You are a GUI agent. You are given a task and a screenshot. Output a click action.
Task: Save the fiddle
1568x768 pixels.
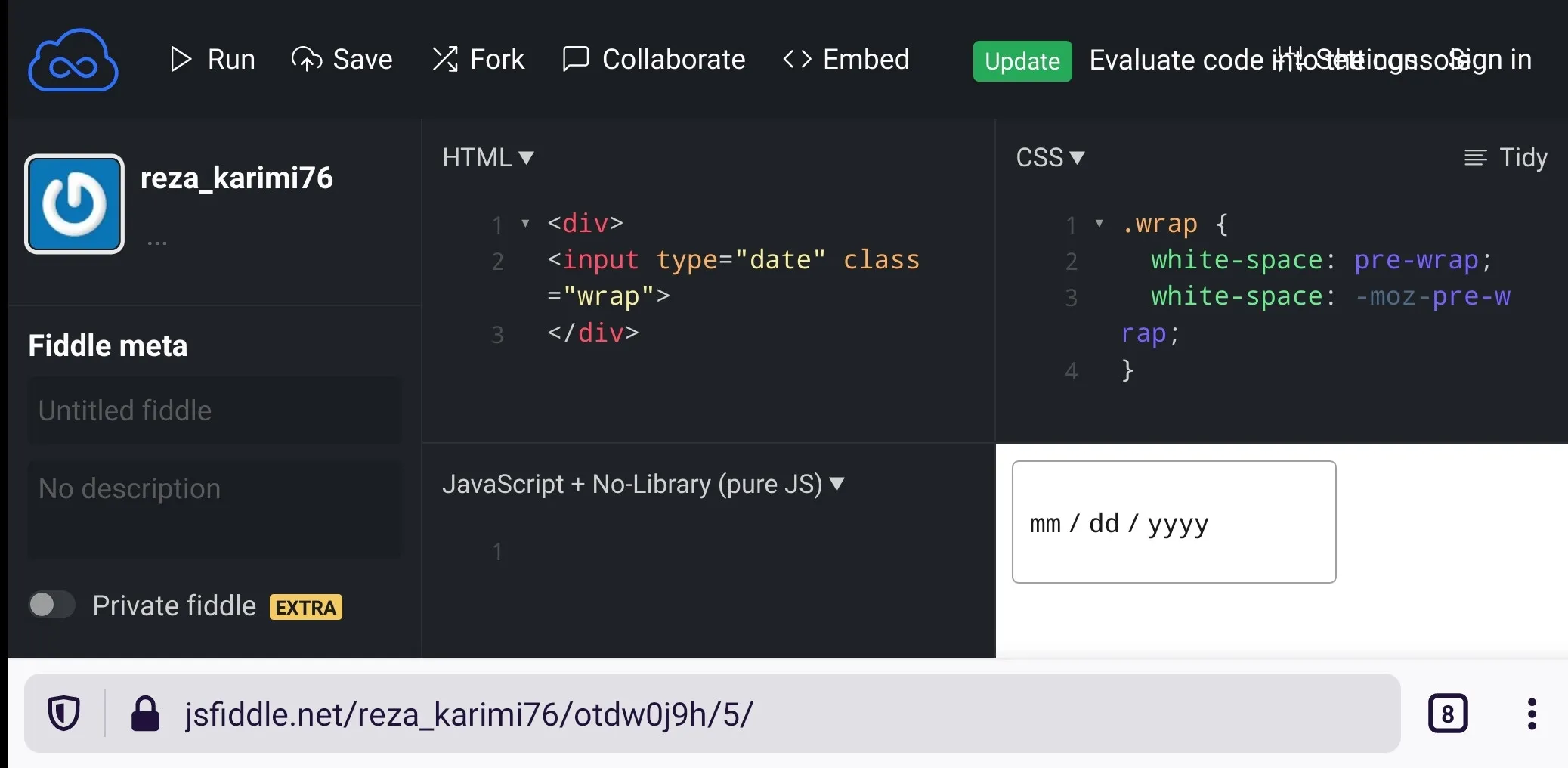point(342,59)
